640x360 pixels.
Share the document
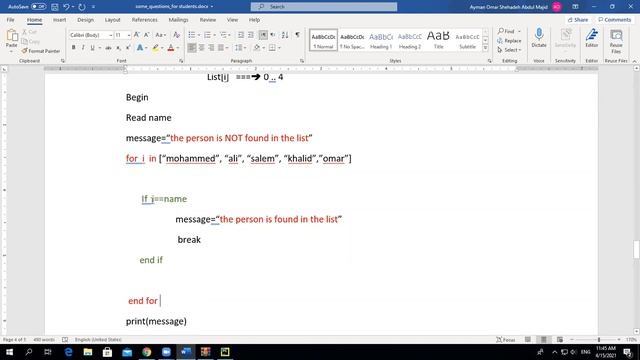click(578, 20)
